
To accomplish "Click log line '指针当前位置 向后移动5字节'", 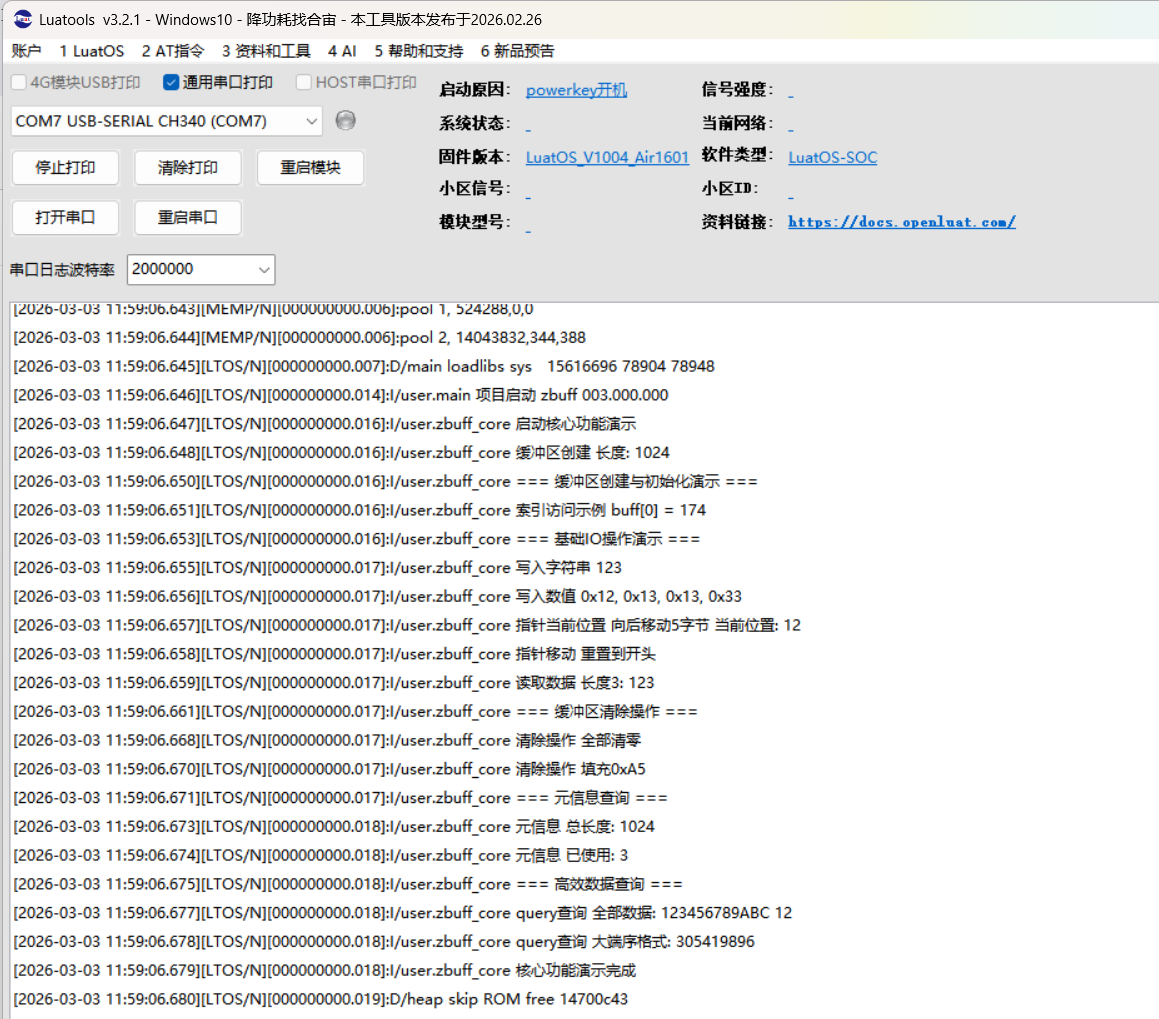I will point(407,626).
